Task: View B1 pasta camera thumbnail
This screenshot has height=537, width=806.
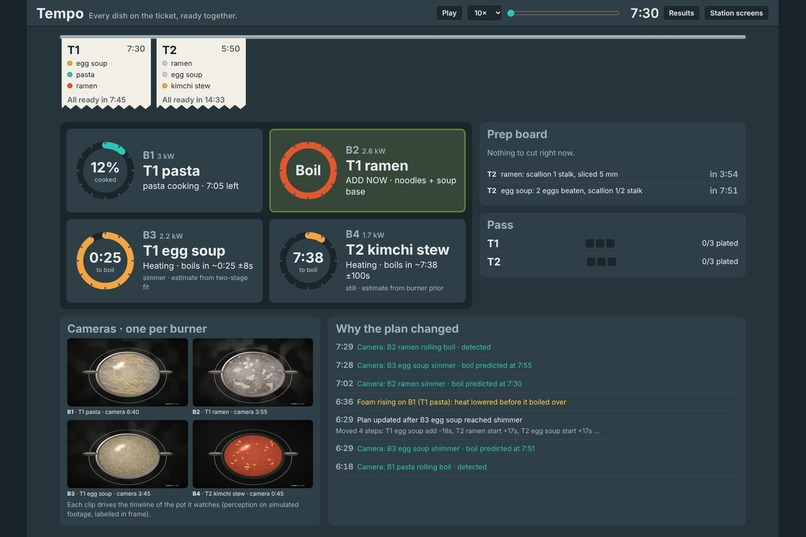Action: (127, 372)
